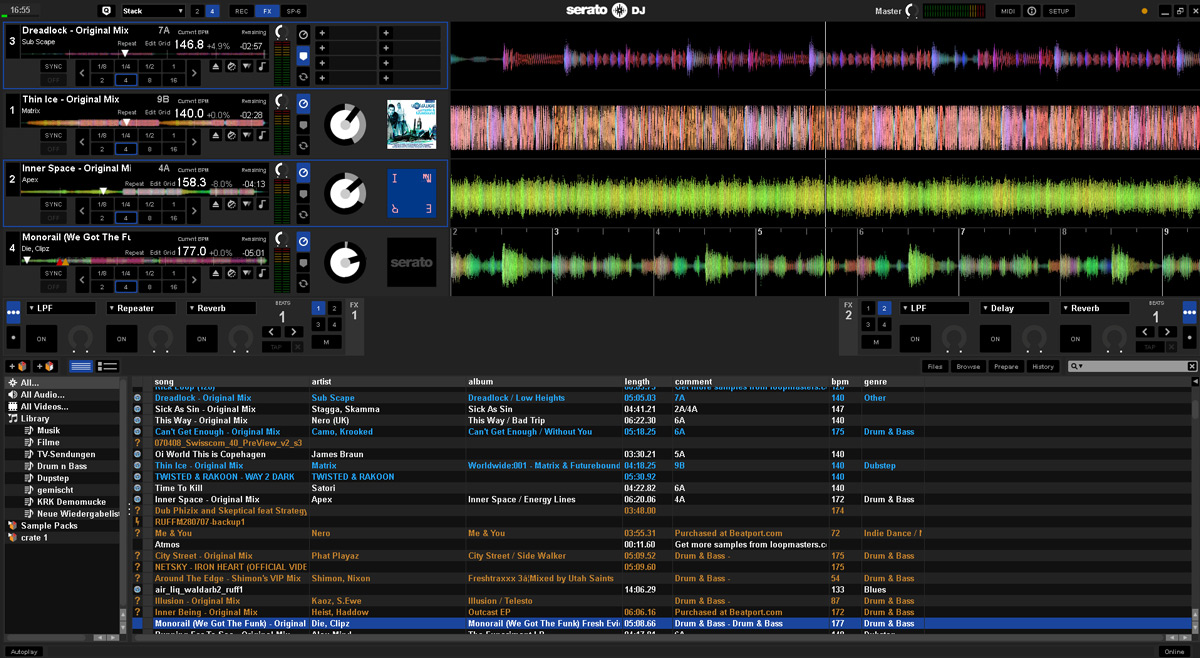Viewport: 1200px width, 658px height.
Task: Show cue points panel on deck 3
Action: pyautogui.click(x=303, y=56)
